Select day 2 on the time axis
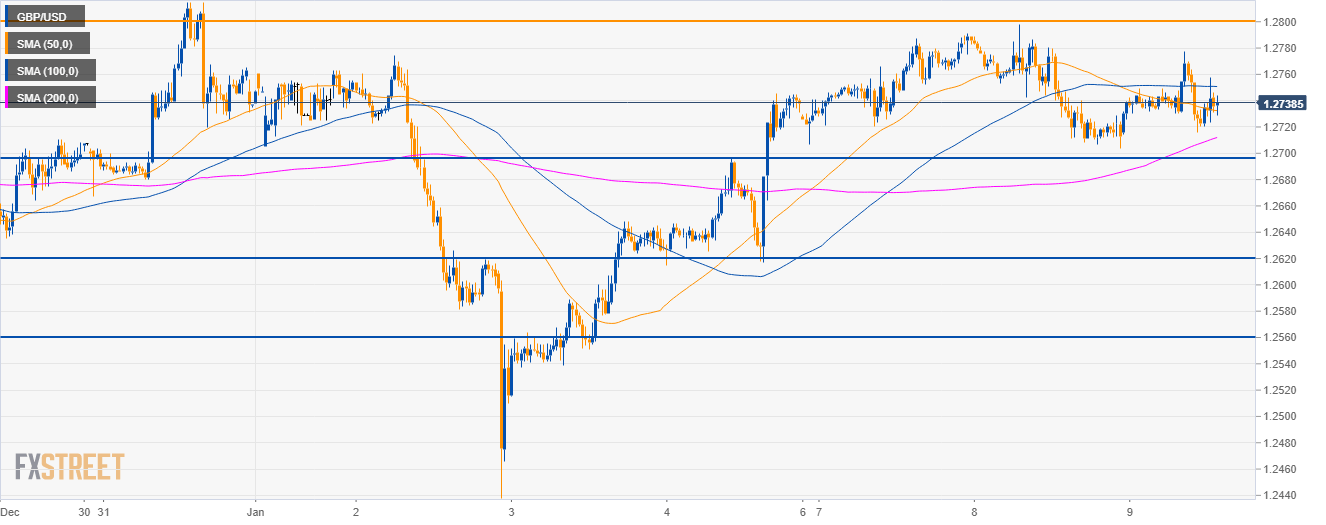This screenshot has width=1326, height=525. pyautogui.click(x=356, y=510)
